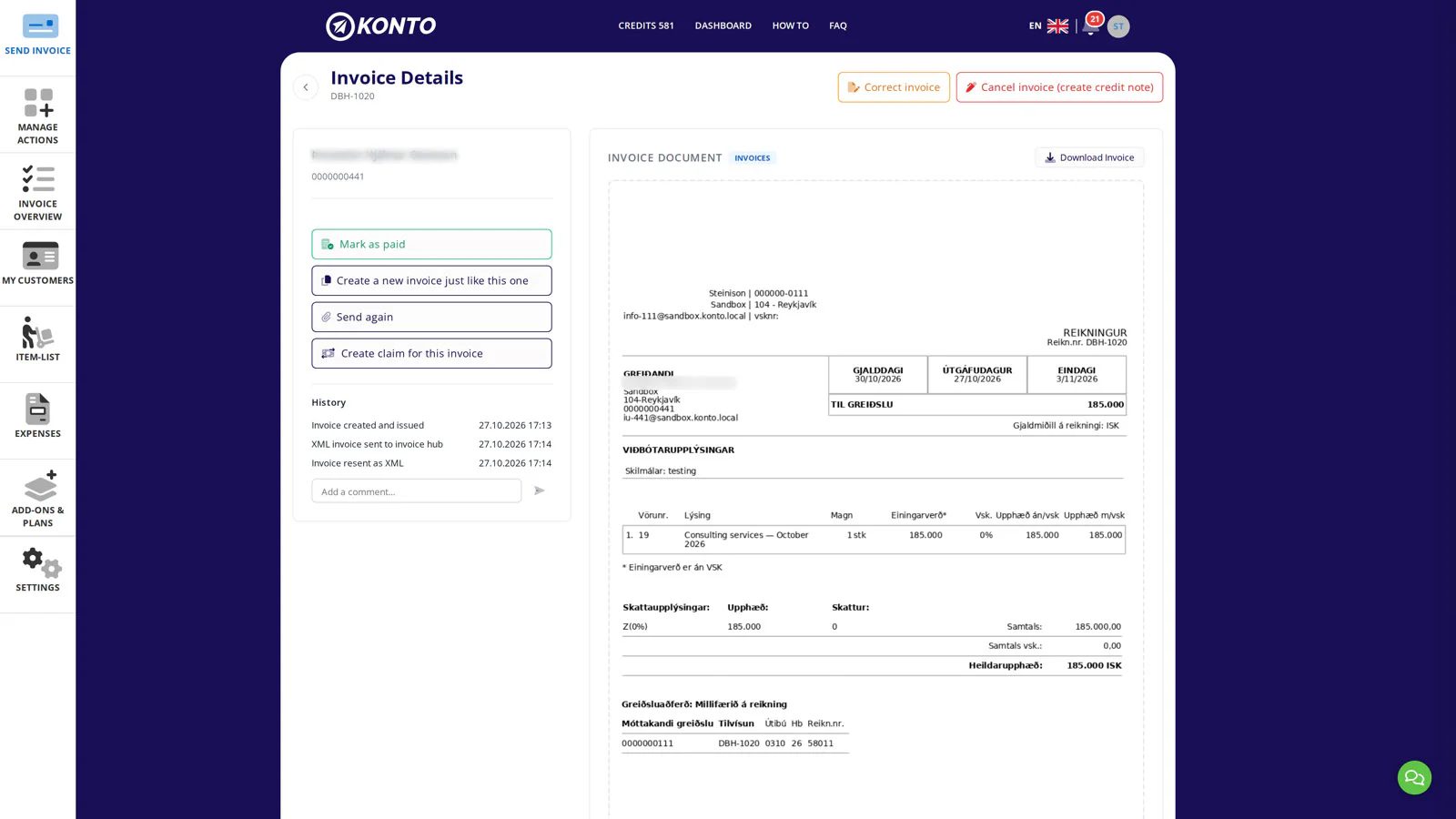Mark the invoice as paid
The image size is (1456, 819).
pos(431,244)
